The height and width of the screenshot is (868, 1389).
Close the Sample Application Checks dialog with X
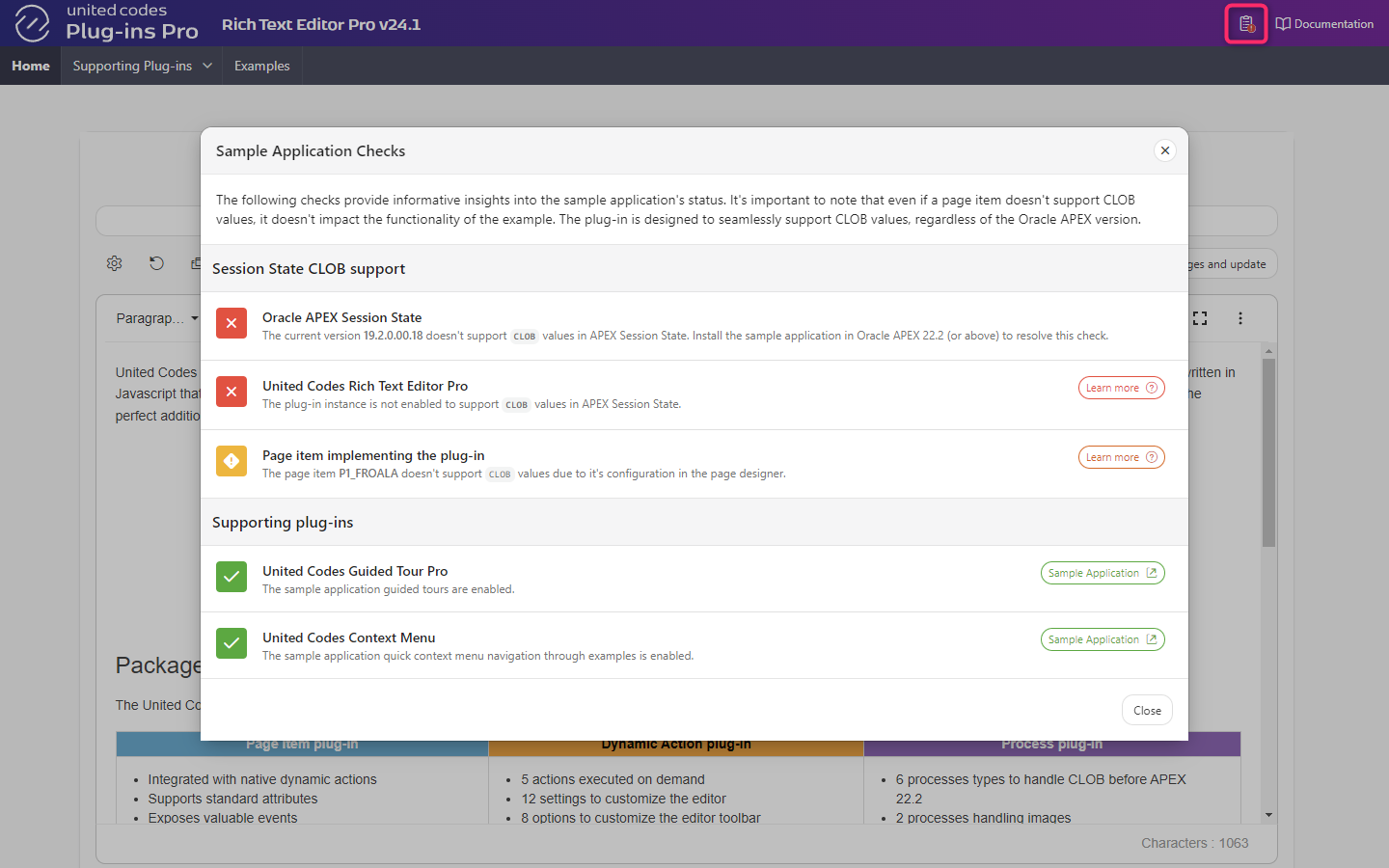[1165, 150]
